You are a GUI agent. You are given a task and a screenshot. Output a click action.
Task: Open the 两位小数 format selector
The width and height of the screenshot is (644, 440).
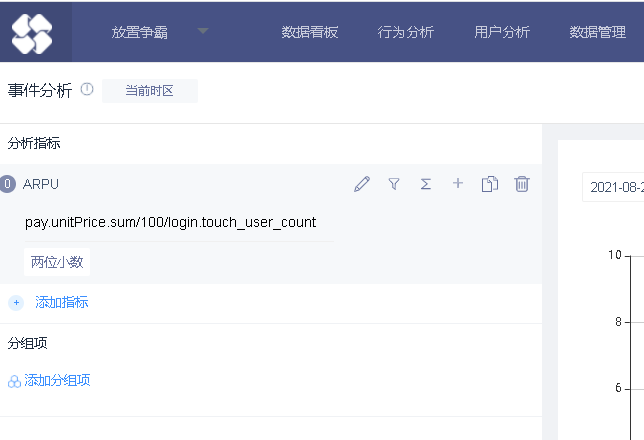(x=57, y=262)
